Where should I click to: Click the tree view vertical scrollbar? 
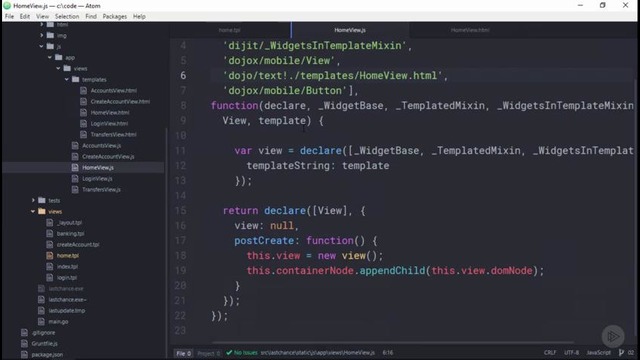pos(166,244)
